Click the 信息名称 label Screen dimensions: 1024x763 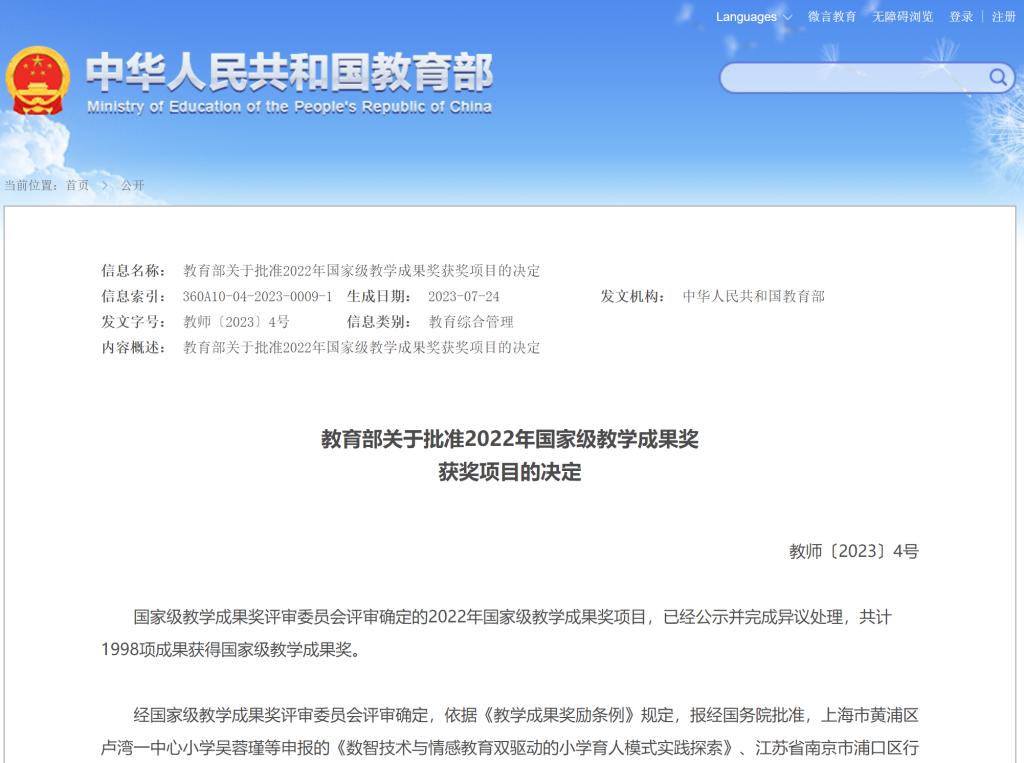click(x=133, y=271)
